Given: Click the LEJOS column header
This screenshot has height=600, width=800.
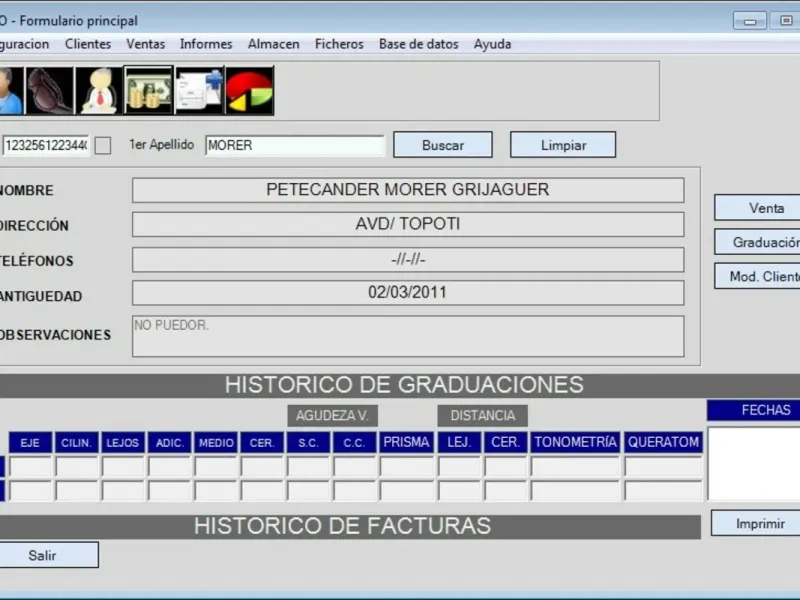Looking at the screenshot, I should pos(123,442).
